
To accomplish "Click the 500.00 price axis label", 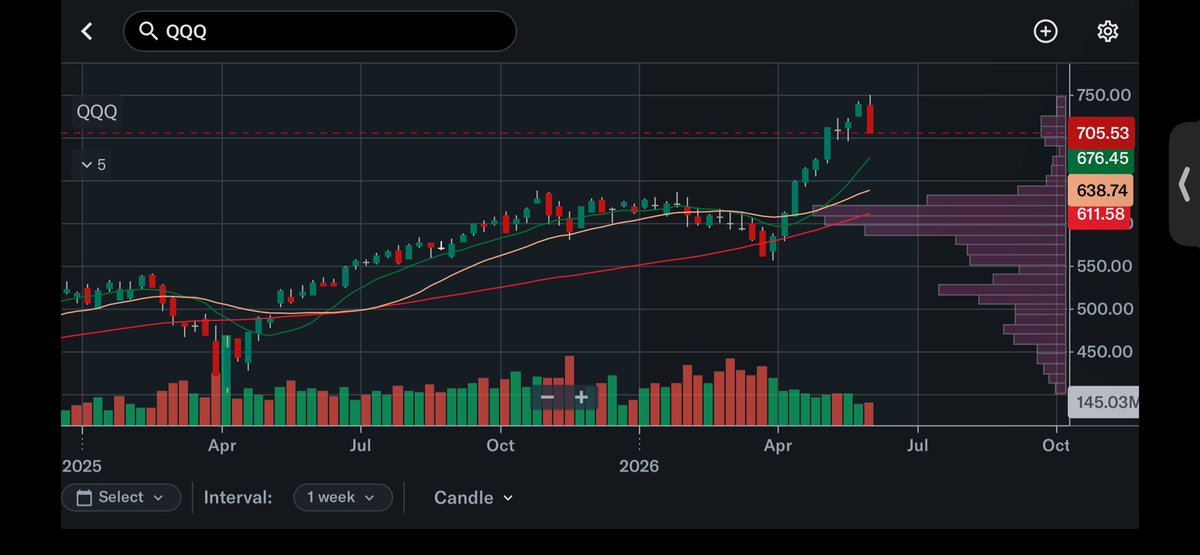I will coord(1104,309).
